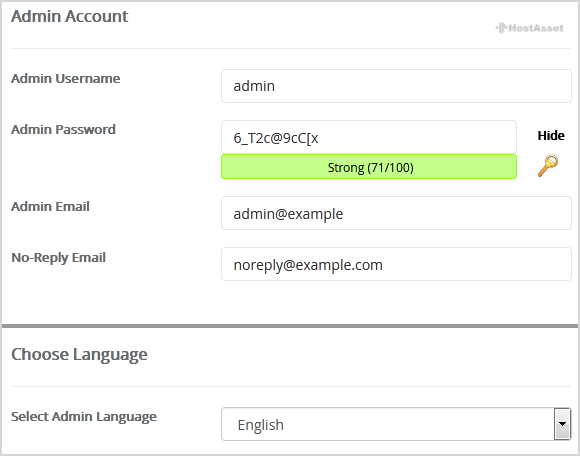The image size is (580, 456).
Task: Click the HostAsset logo watermark
Action: pyautogui.click(x=529, y=28)
